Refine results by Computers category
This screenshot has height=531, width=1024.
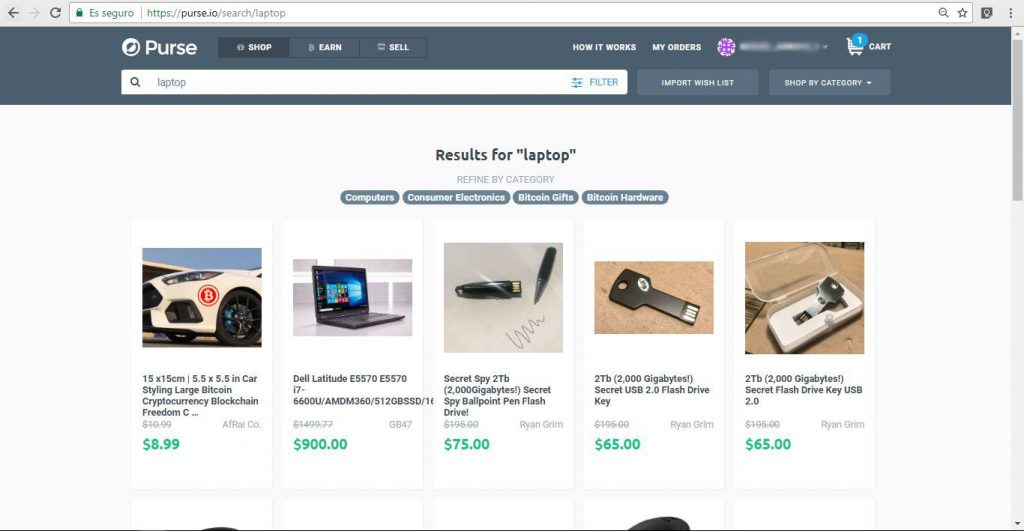click(x=370, y=197)
